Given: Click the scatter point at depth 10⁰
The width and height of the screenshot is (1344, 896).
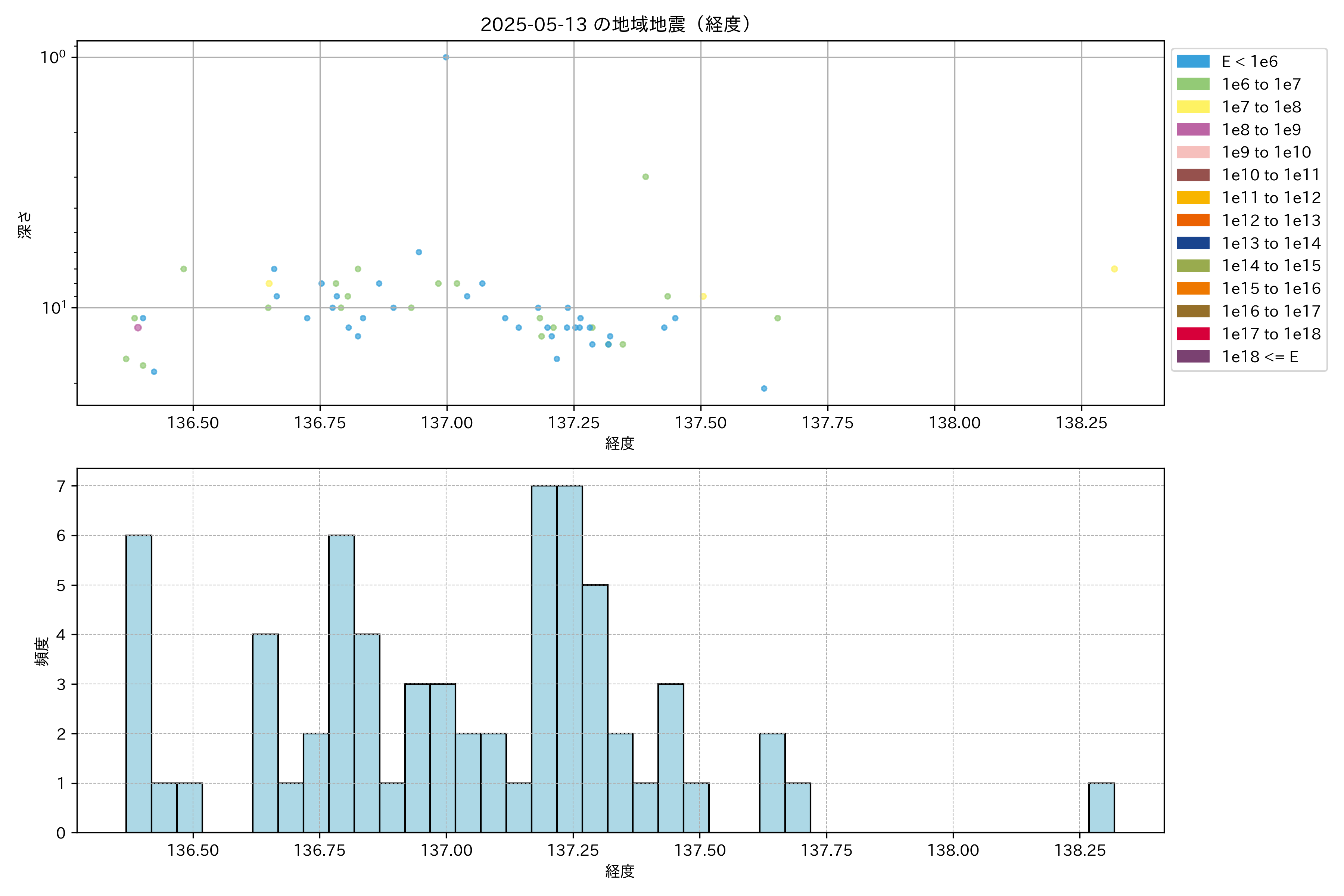Looking at the screenshot, I should coord(446,57).
